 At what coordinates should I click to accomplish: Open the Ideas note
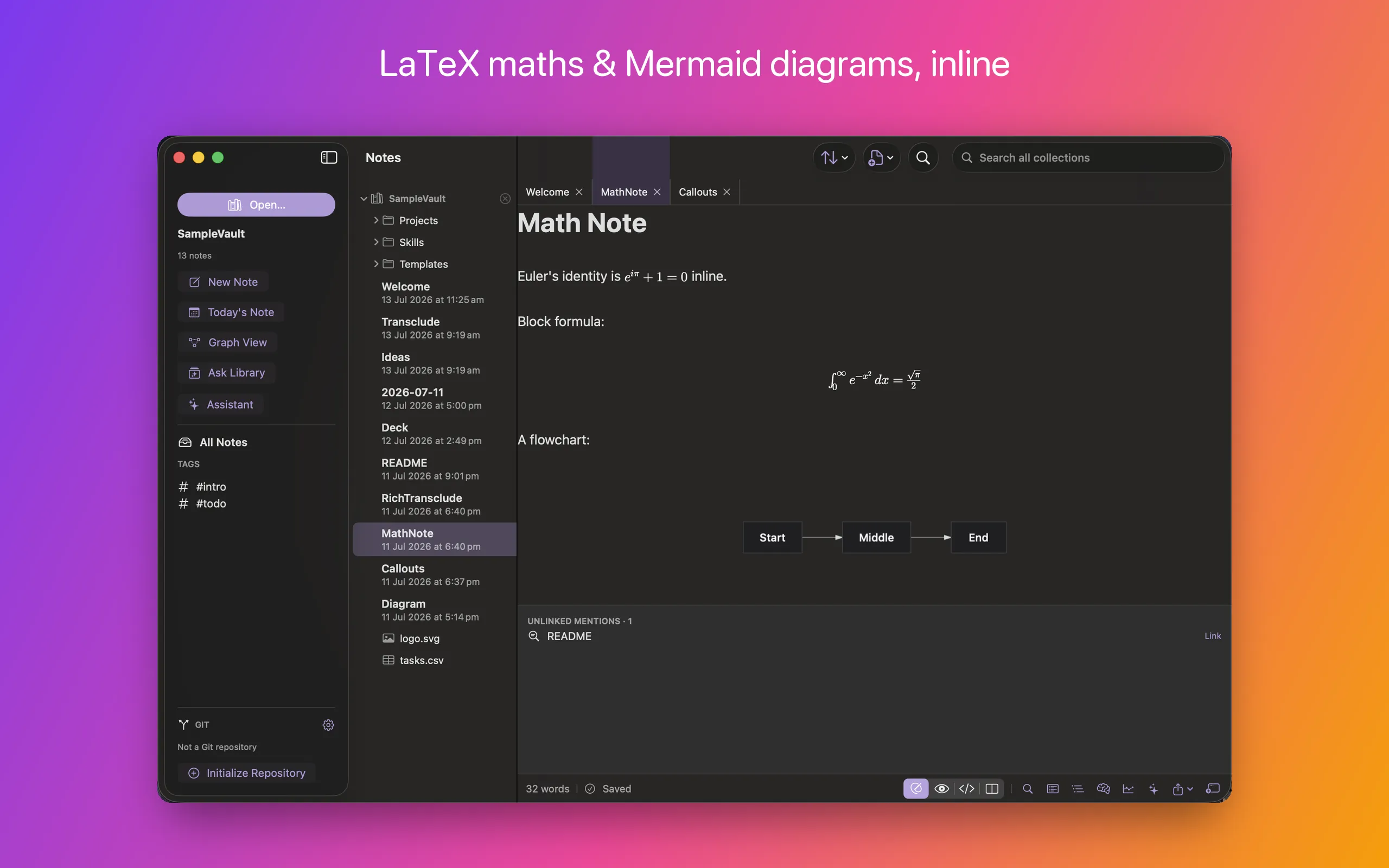pos(435,363)
